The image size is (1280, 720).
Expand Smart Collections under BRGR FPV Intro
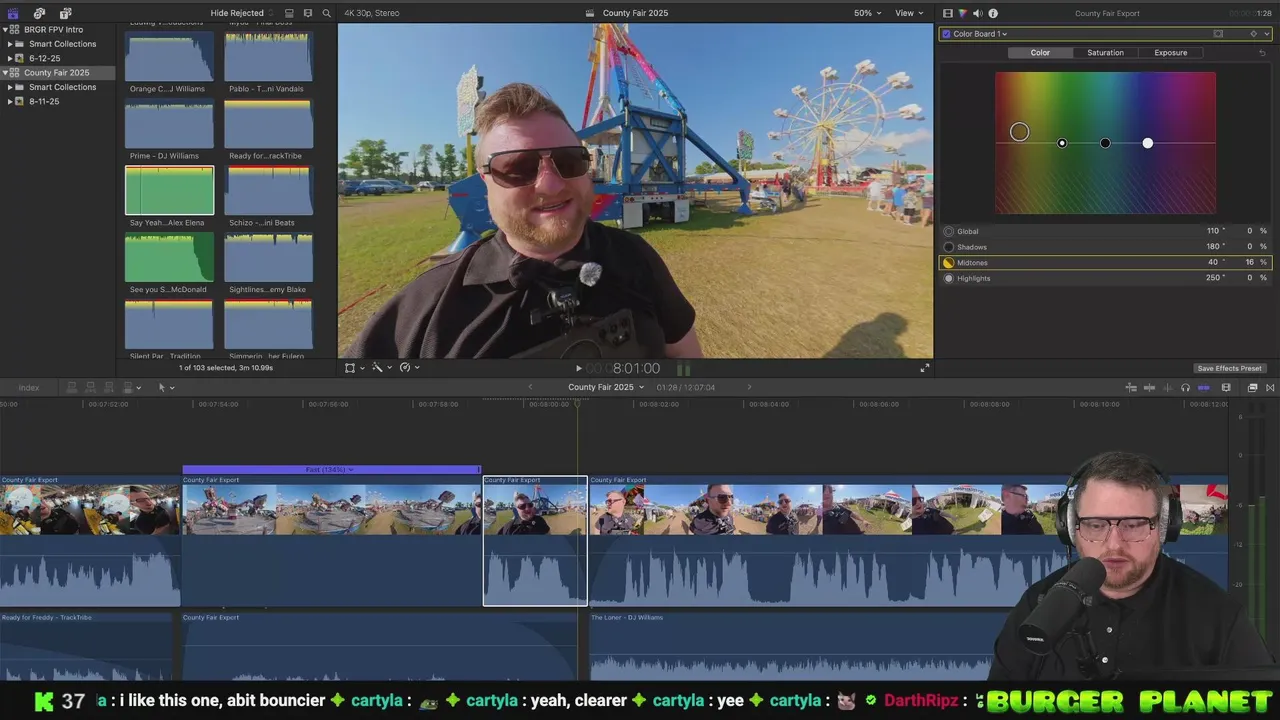pyautogui.click(x=10, y=44)
